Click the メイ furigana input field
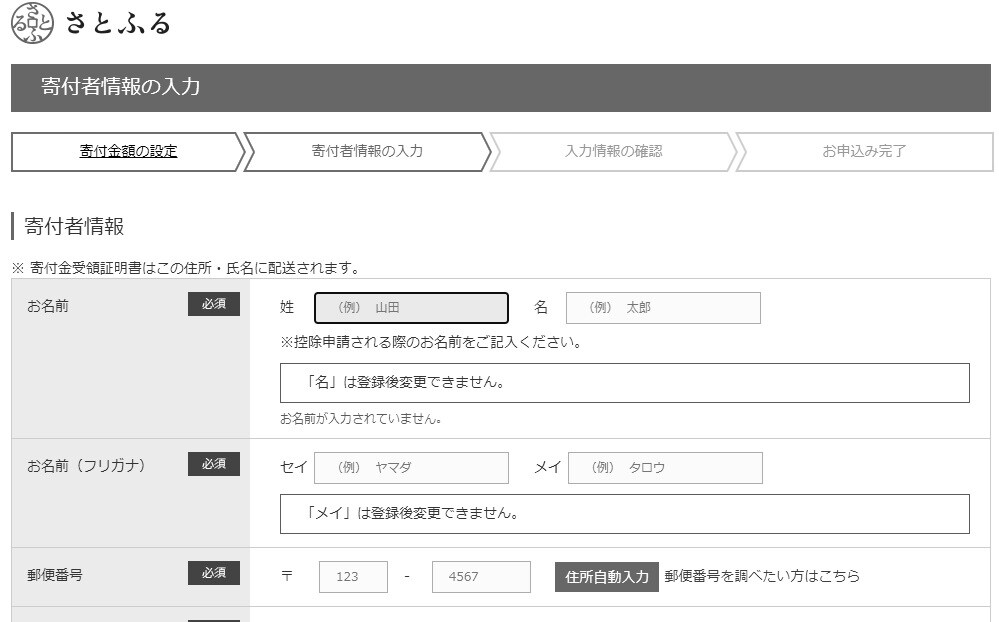Viewport: 999px width, 622px height. pos(665,468)
